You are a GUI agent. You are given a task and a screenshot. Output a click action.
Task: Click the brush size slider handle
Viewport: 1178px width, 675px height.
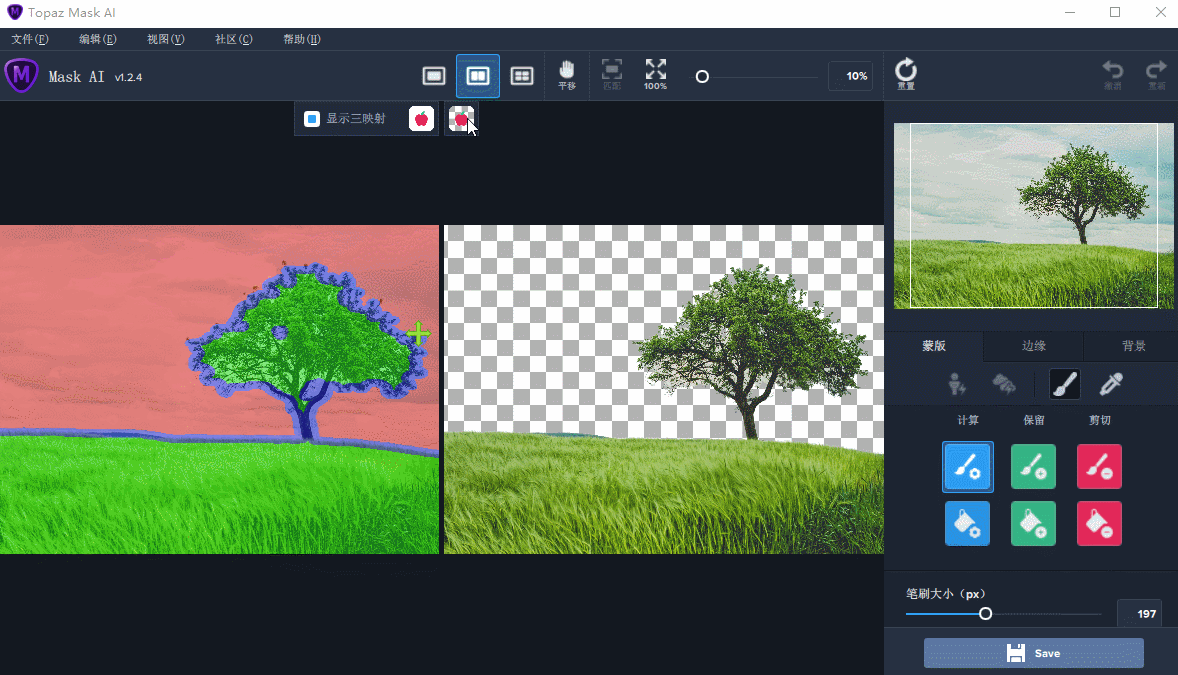(x=985, y=614)
